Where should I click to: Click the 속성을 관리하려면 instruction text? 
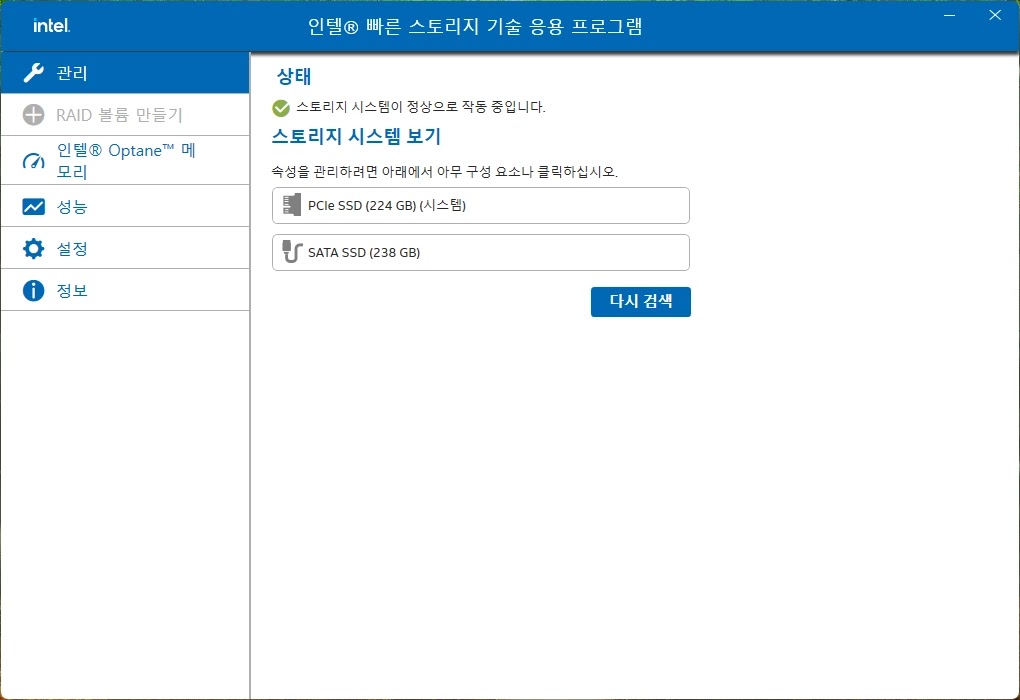(444, 172)
